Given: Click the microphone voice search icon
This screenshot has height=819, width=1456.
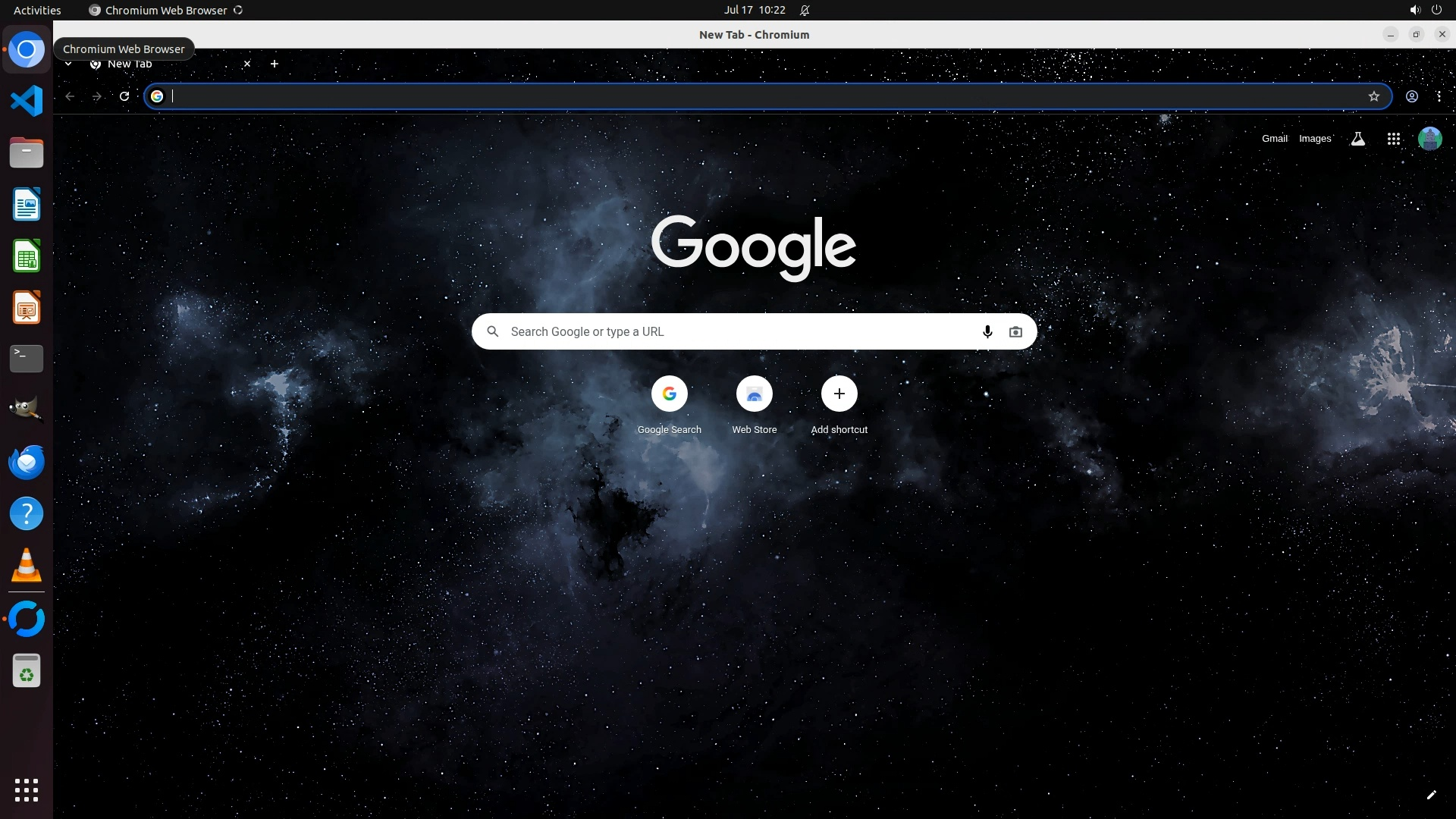Looking at the screenshot, I should click(987, 331).
